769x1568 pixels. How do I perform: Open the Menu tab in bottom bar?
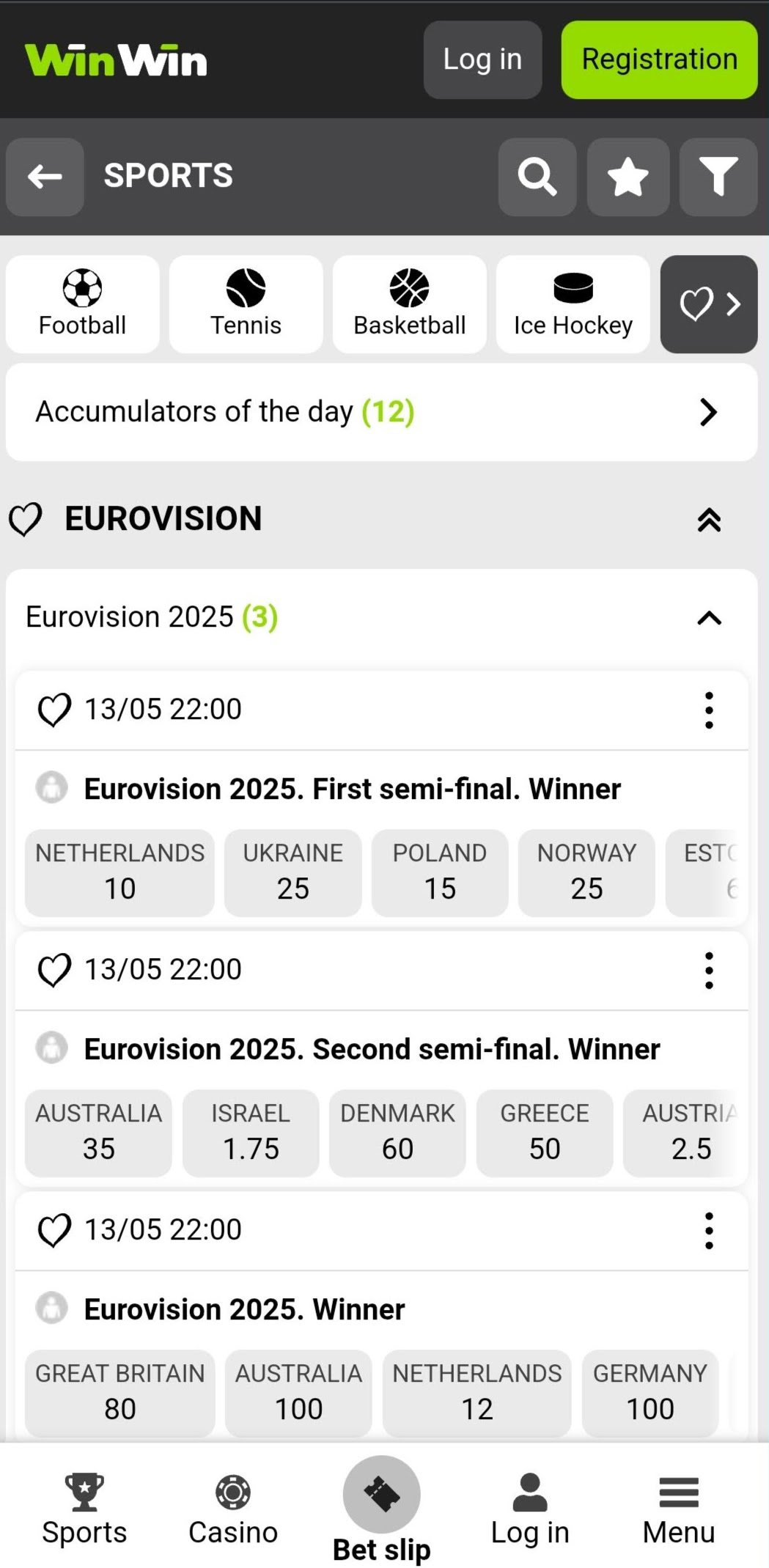678,1510
